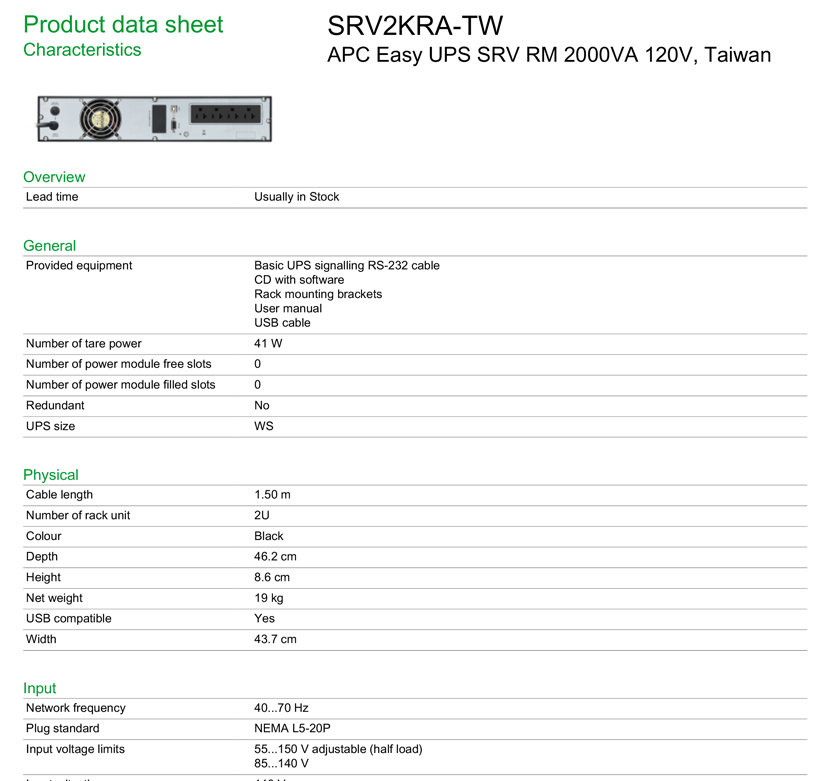The image size is (830, 781).
Task: Click the 'Overview' section heading
Action: click(x=54, y=177)
